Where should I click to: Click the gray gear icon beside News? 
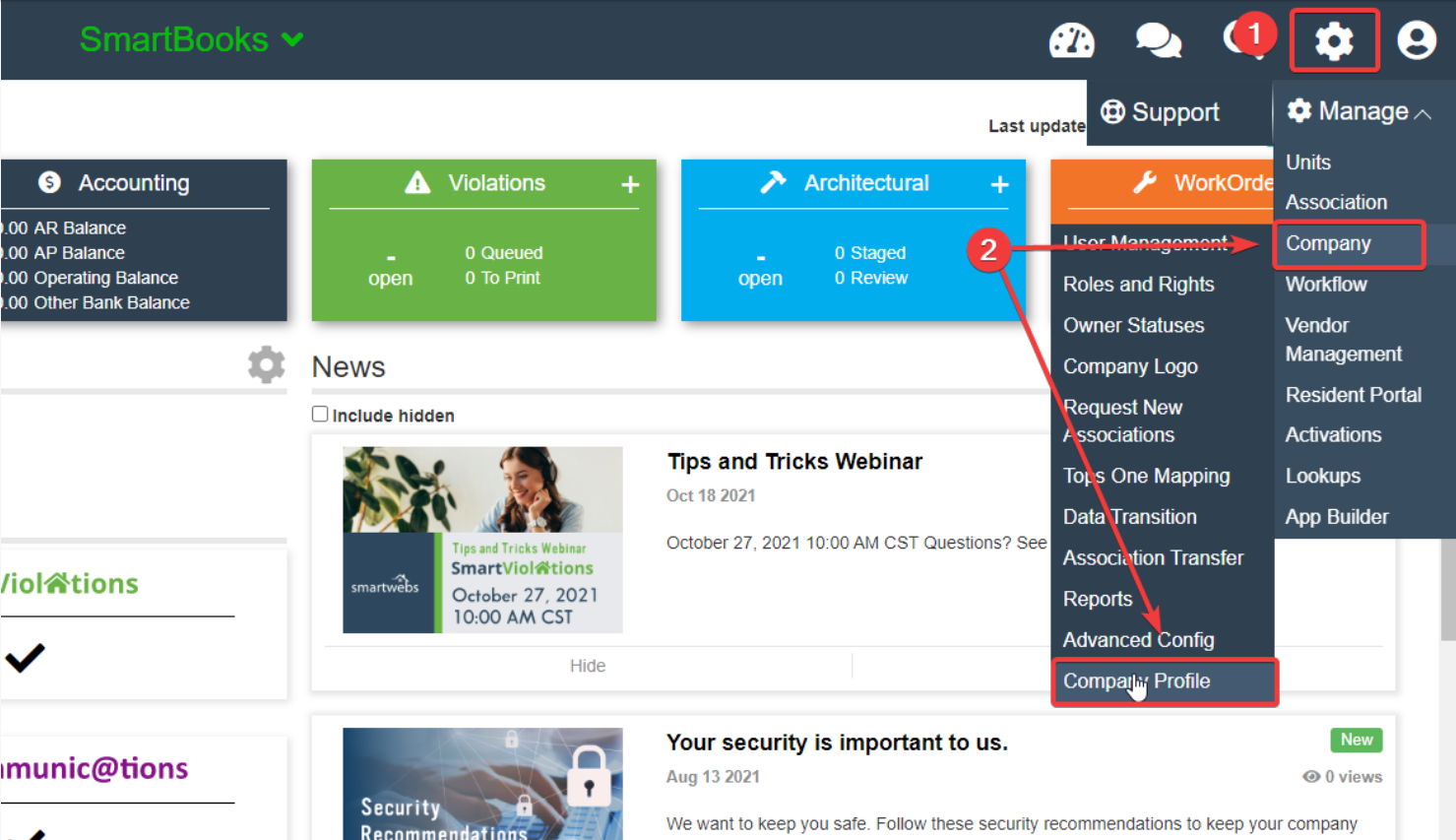[266, 364]
